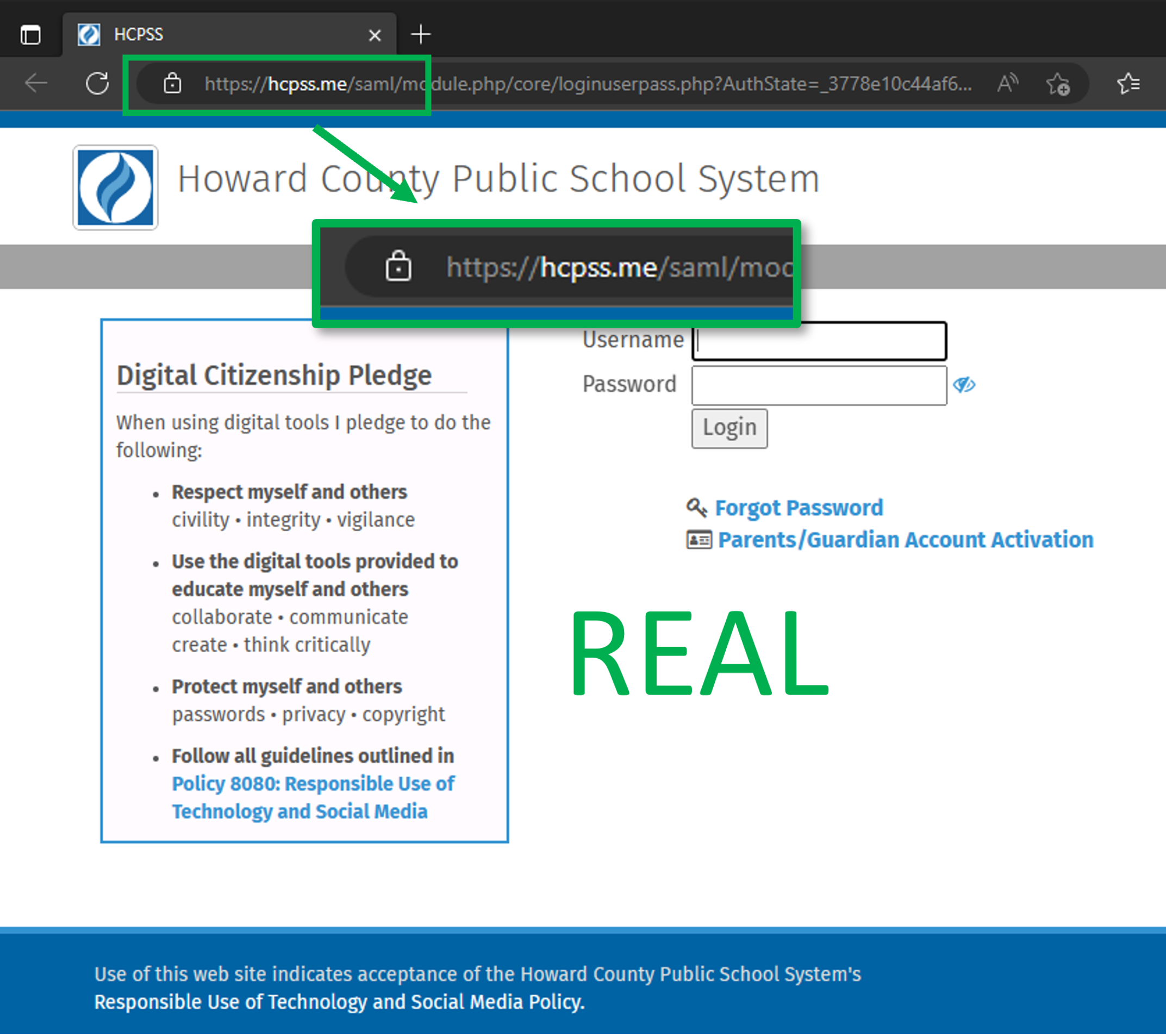Click key icon beside Forgot Password
The image size is (1166, 1036).
696,507
